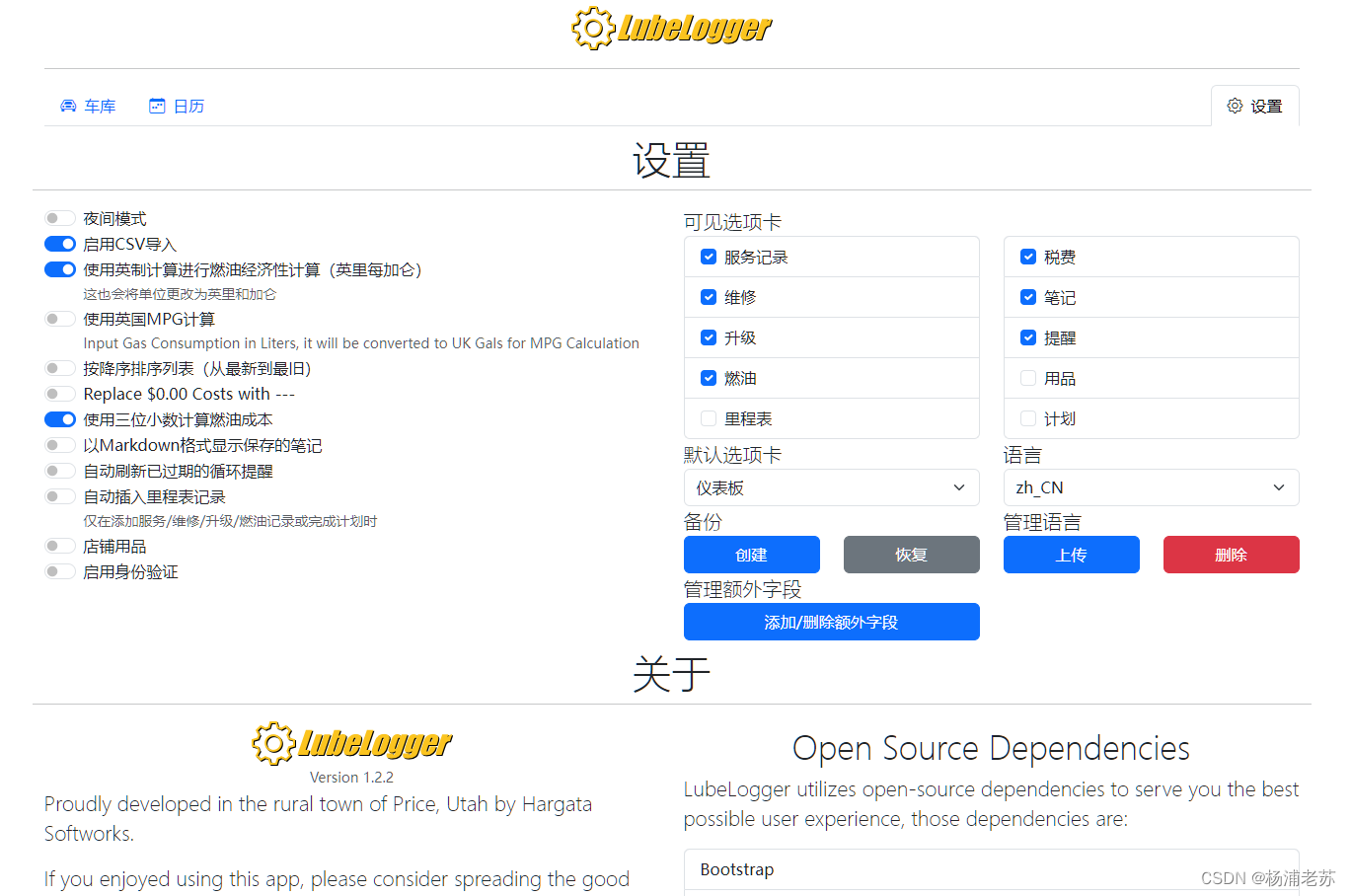The height and width of the screenshot is (896, 1351).
Task: Click the 上传 language button
Action: point(1072,555)
